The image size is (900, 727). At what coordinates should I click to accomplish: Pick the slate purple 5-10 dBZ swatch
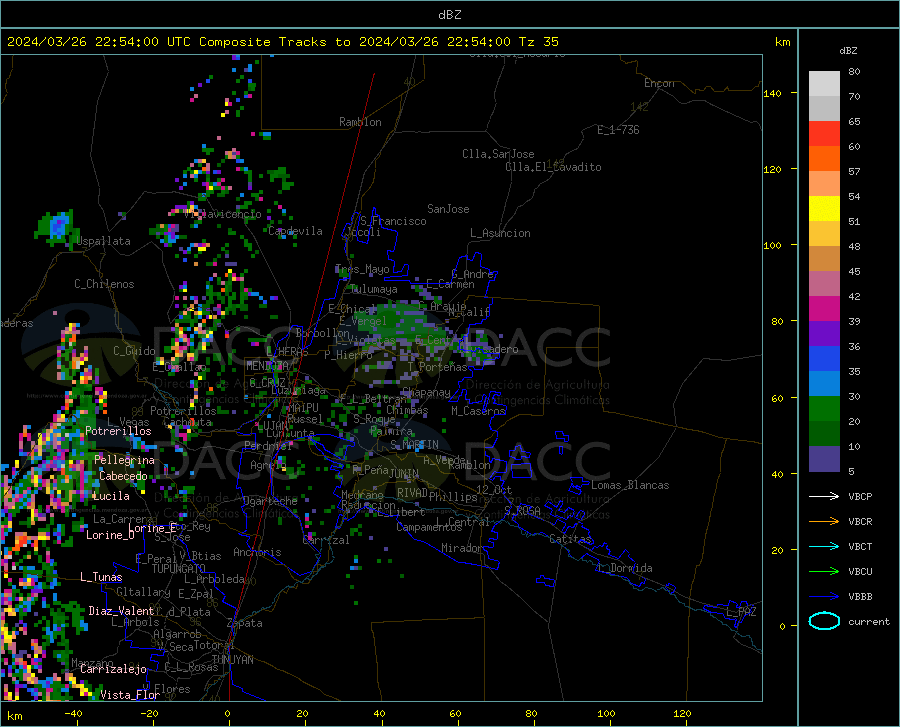click(x=824, y=459)
